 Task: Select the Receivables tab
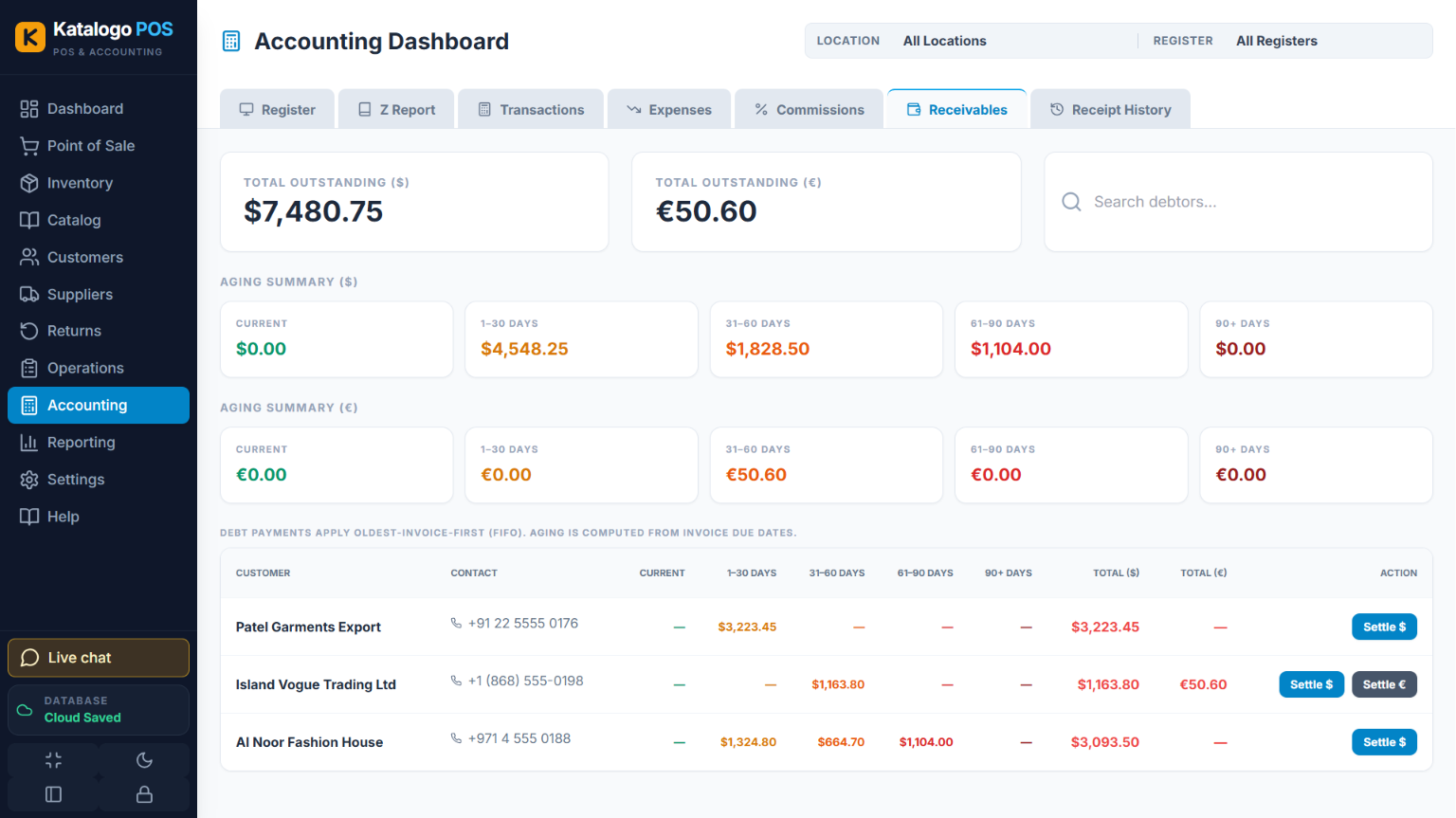click(x=956, y=109)
